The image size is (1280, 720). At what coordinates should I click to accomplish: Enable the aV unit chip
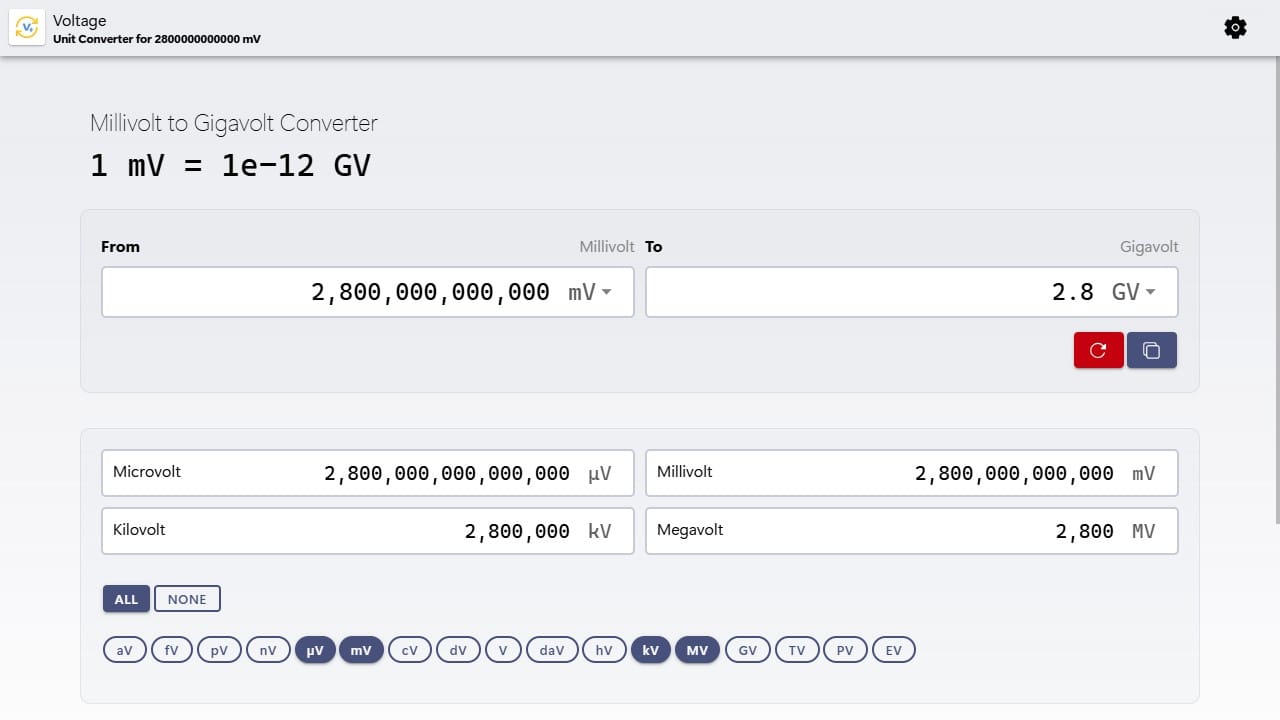(124, 649)
